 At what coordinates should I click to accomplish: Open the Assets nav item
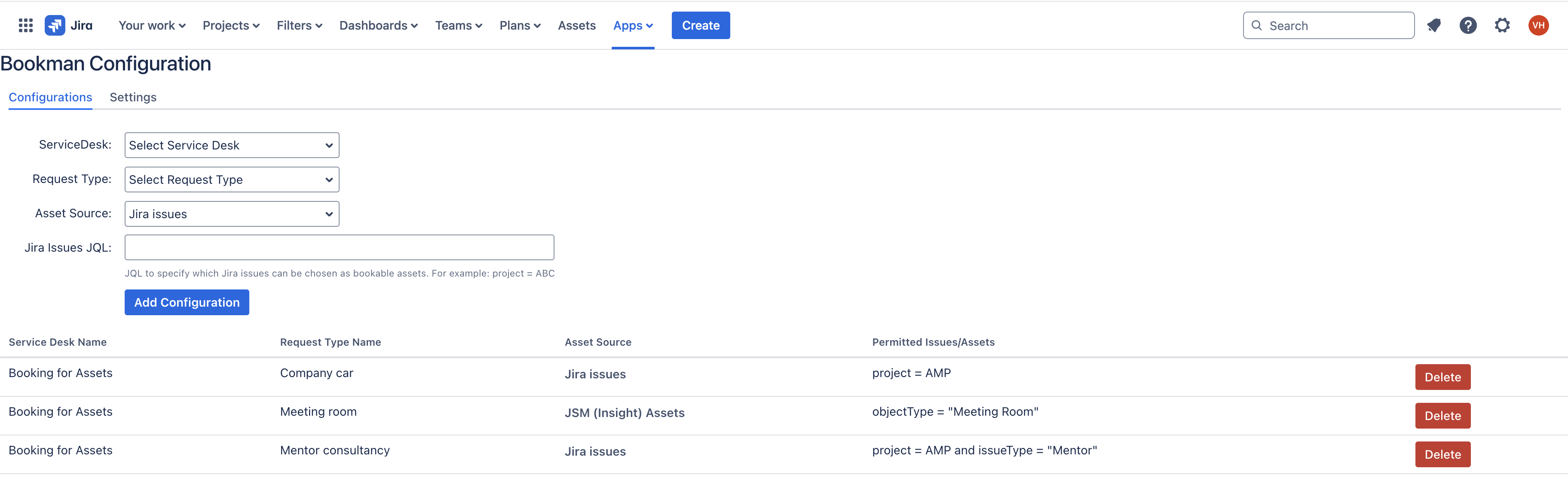pyautogui.click(x=577, y=25)
